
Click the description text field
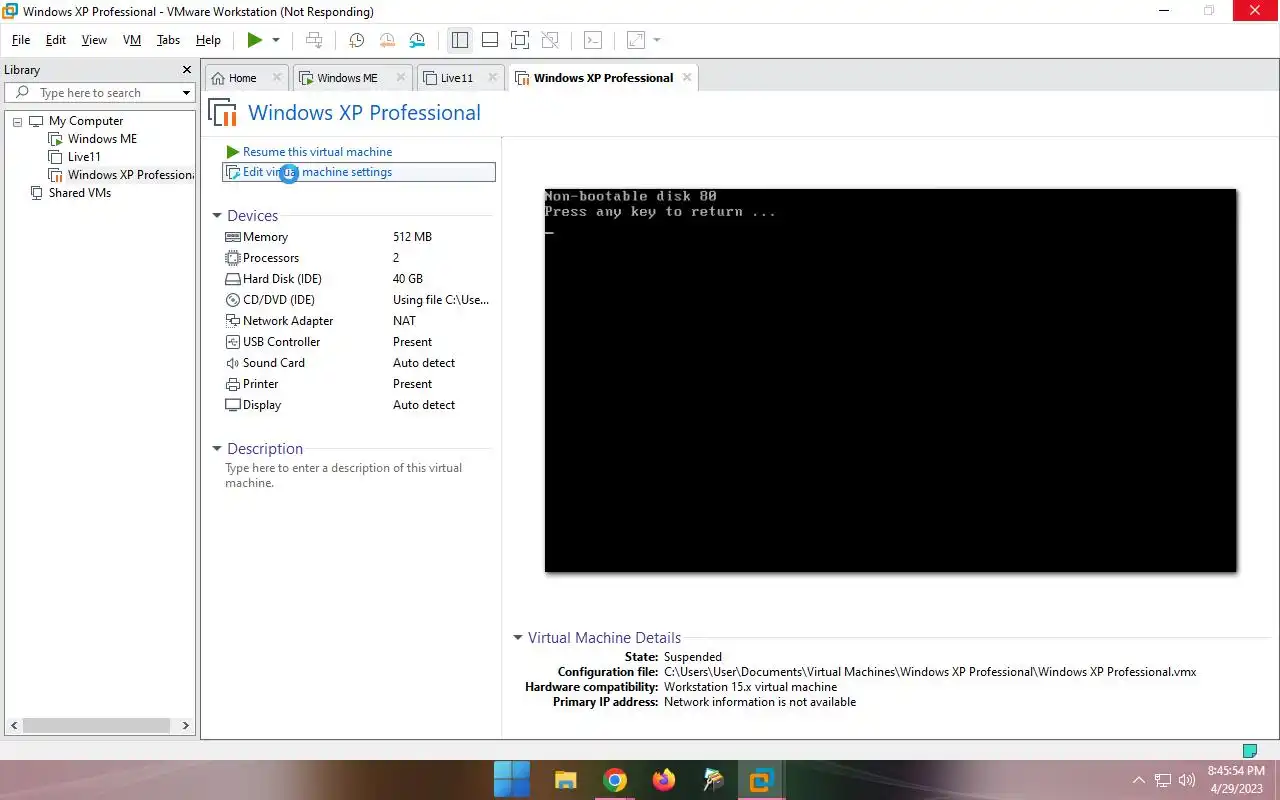[357, 475]
